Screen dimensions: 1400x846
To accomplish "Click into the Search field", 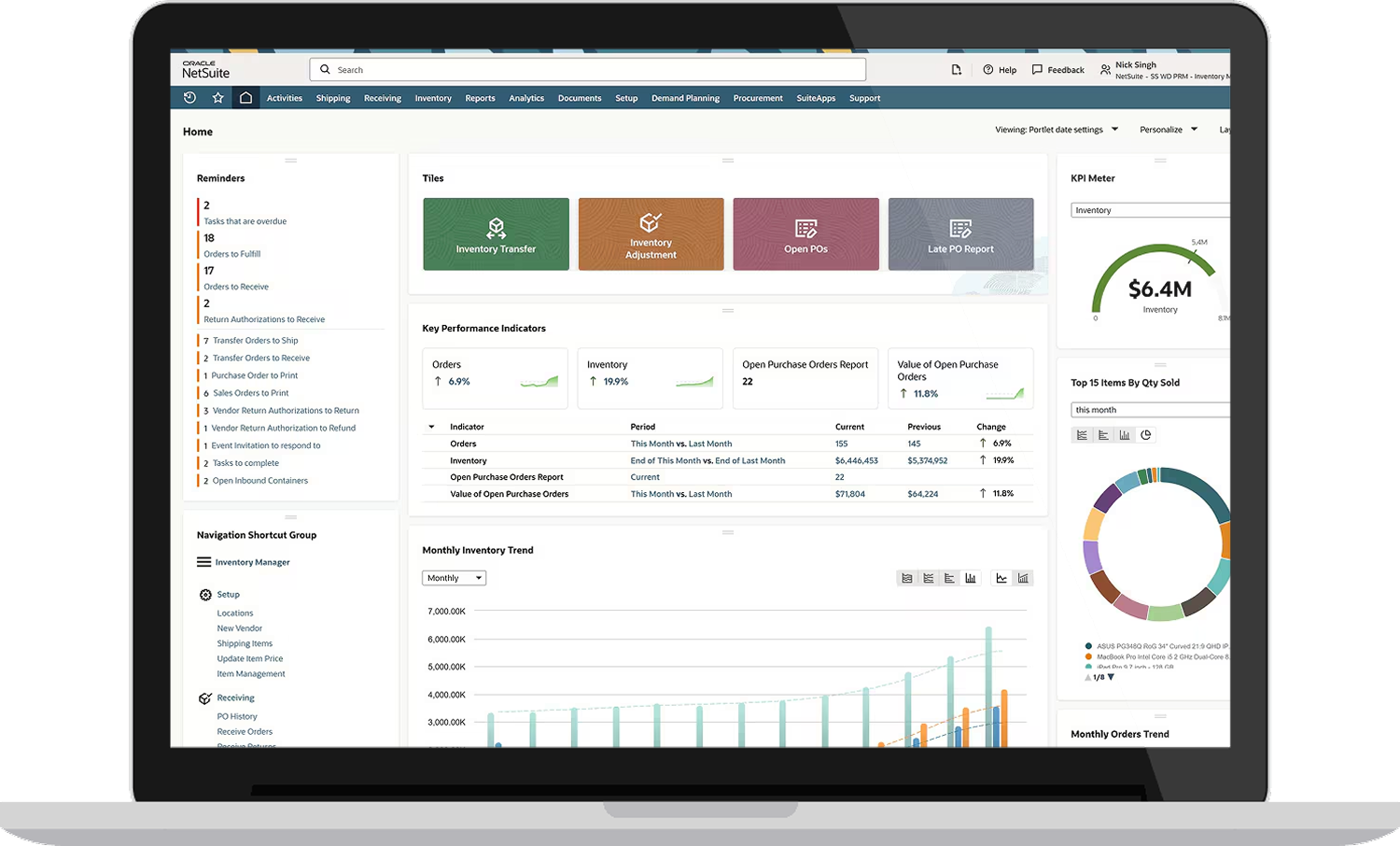I will 588,69.
